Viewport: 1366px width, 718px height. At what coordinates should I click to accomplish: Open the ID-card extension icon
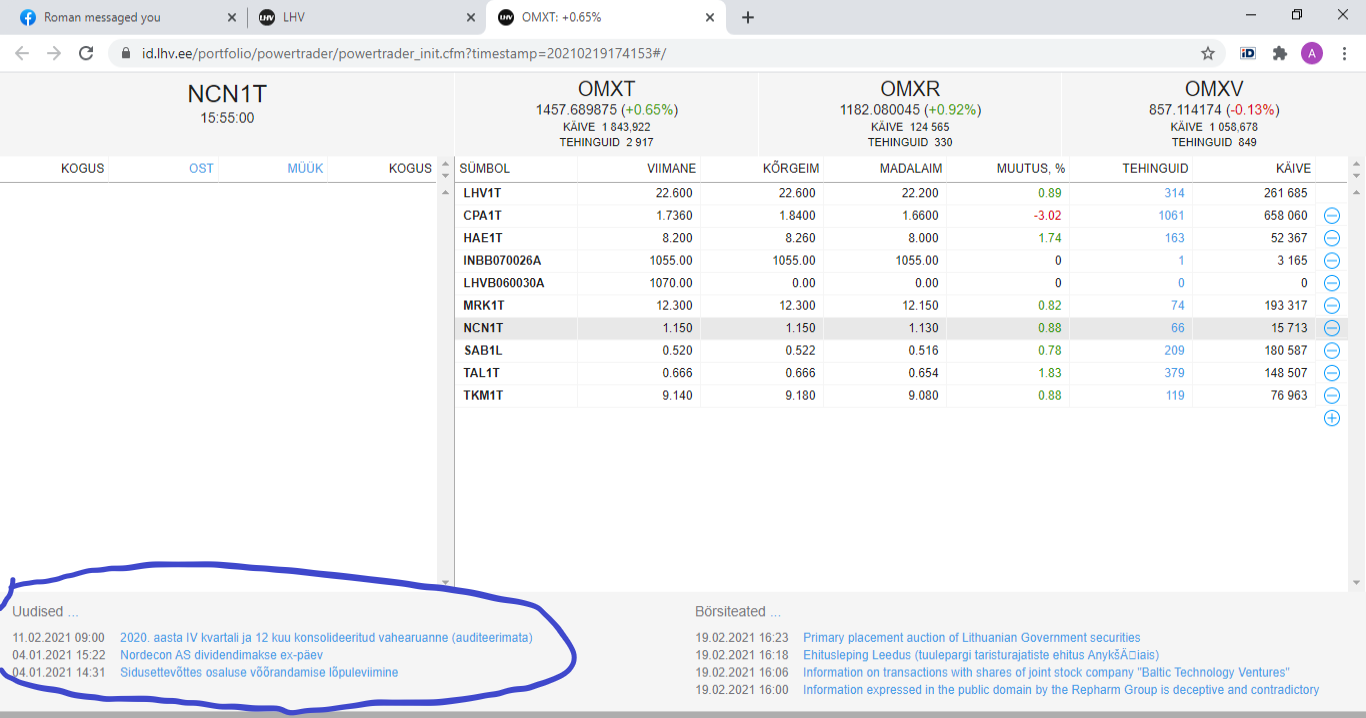coord(1247,54)
